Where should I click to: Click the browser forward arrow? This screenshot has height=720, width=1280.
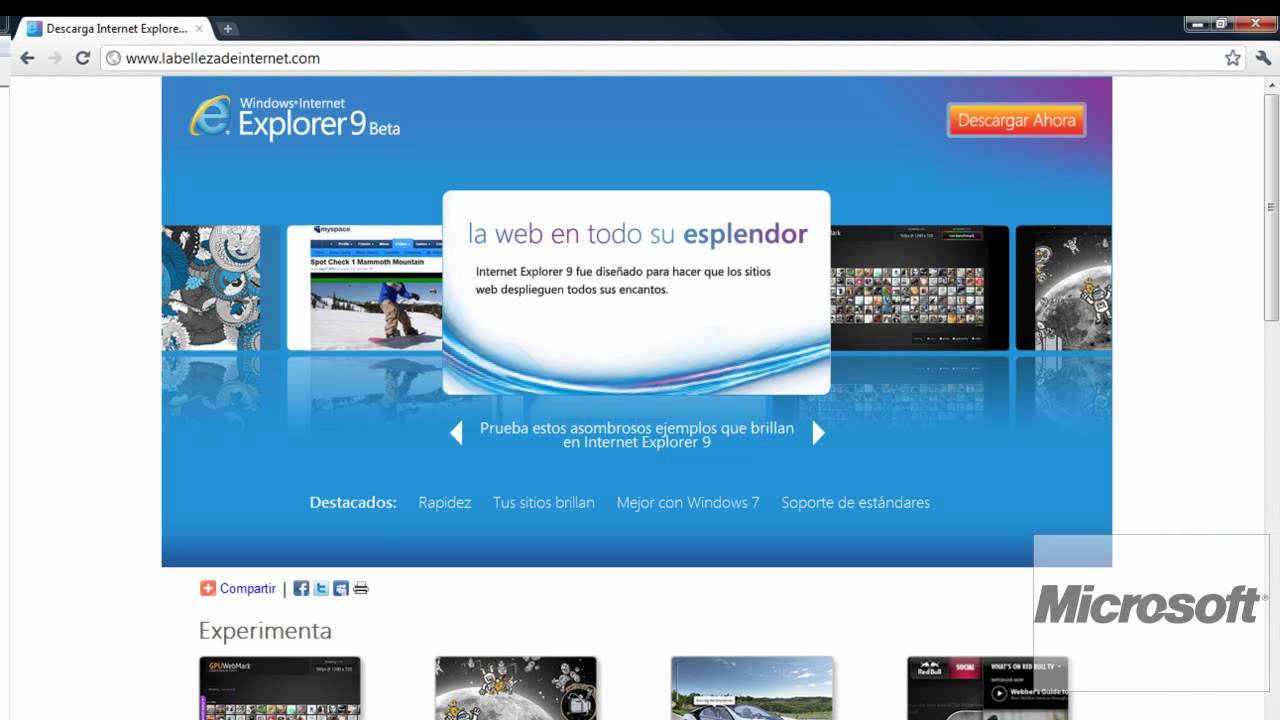(55, 58)
